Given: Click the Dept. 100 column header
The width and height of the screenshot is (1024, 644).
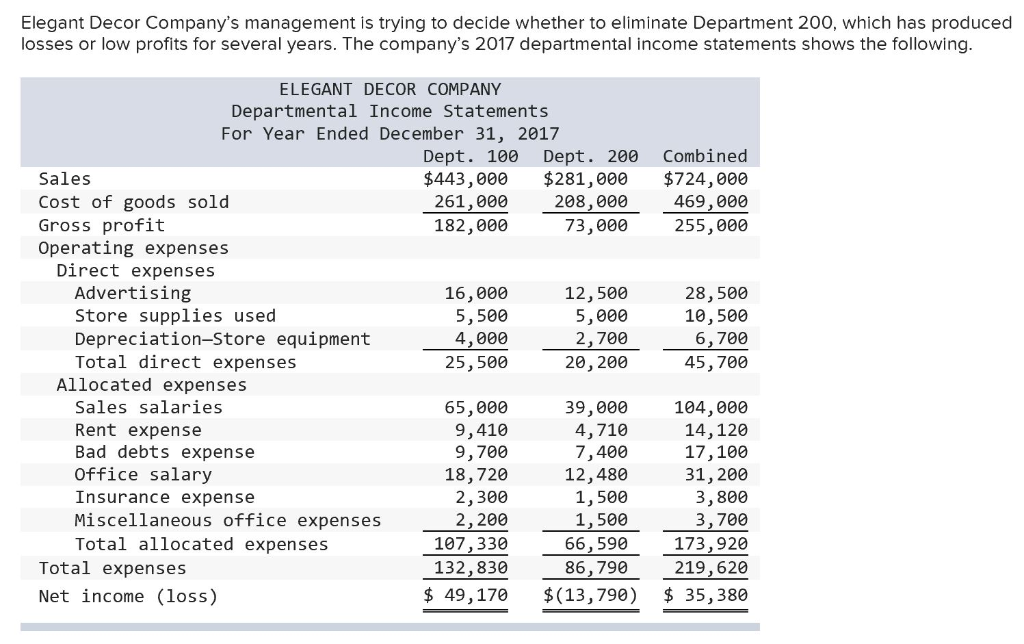Looking at the screenshot, I should (x=469, y=156).
